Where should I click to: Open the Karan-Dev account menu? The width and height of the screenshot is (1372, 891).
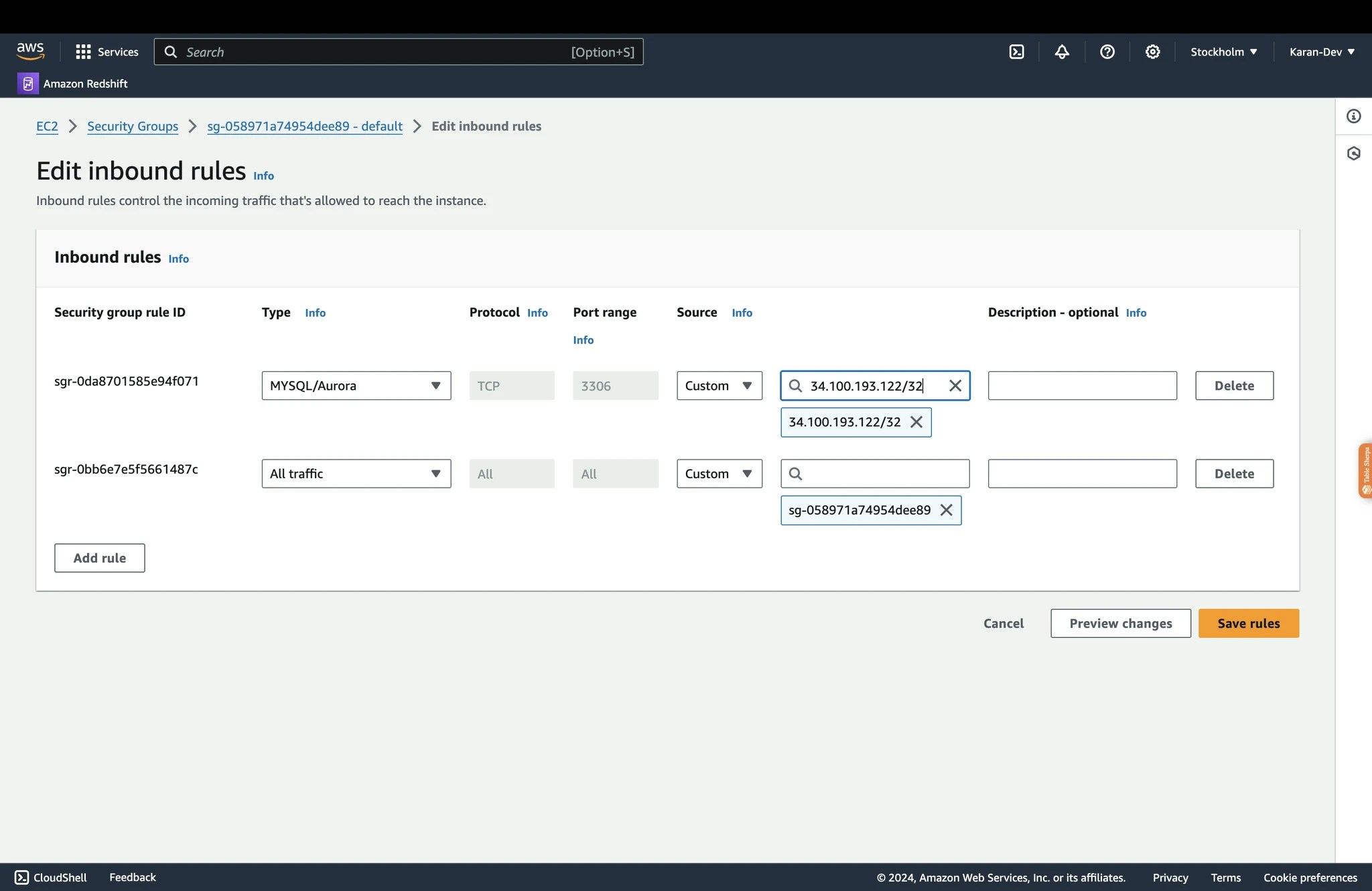tap(1321, 52)
